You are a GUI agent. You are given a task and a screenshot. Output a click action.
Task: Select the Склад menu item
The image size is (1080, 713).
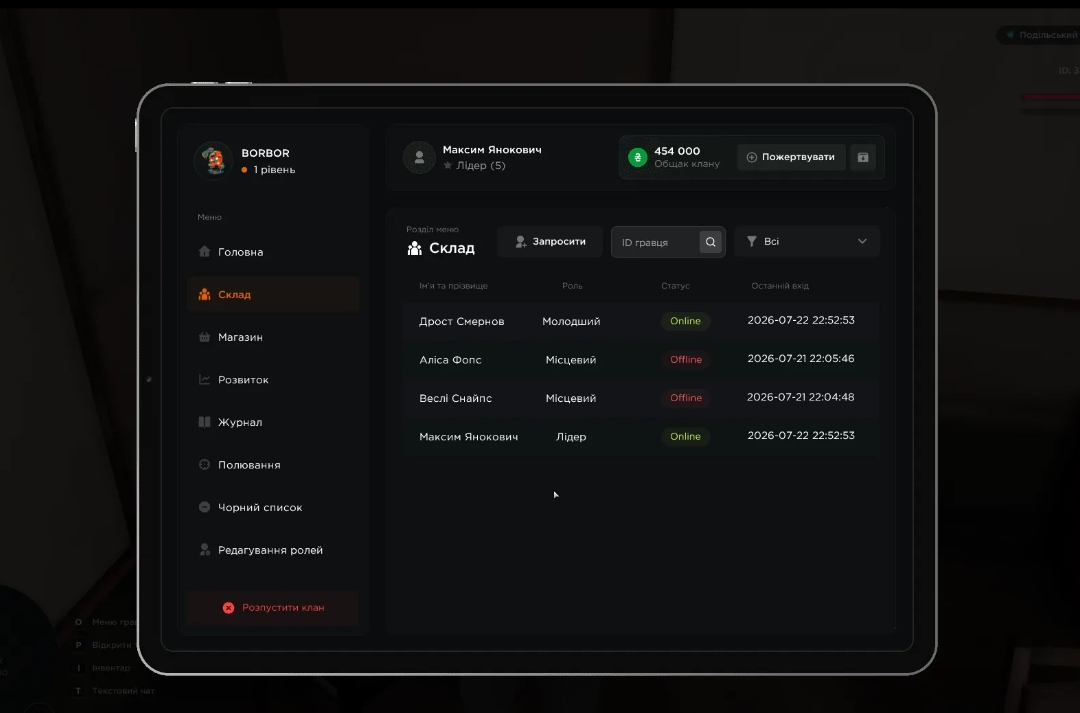click(x=273, y=295)
